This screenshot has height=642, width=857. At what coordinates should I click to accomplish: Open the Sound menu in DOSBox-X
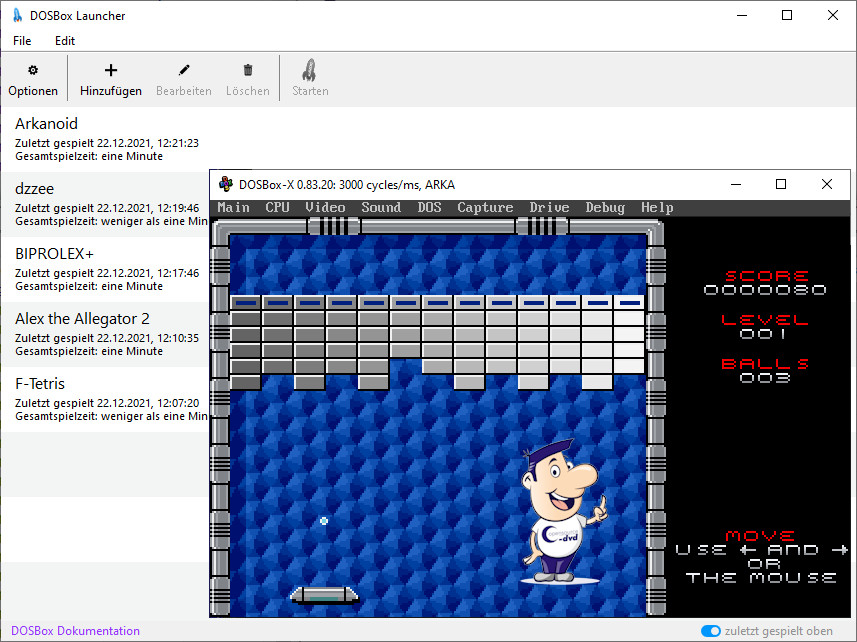point(381,208)
